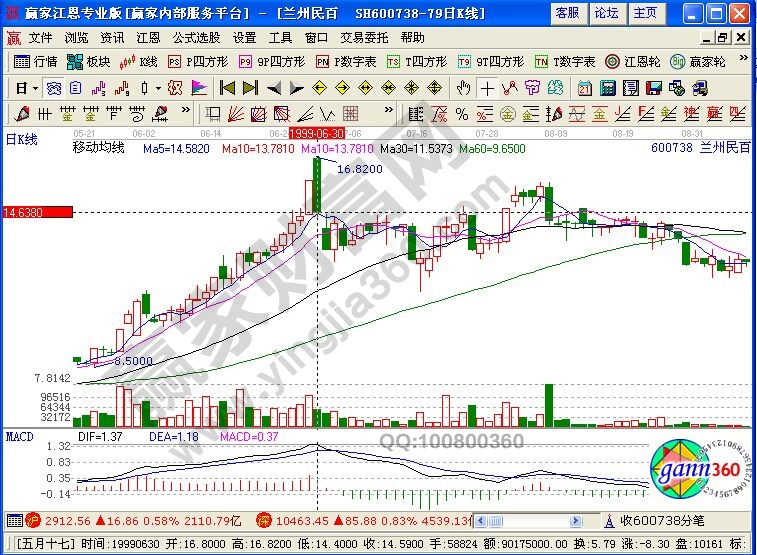Open the 行情 quotes view

pos(36,61)
